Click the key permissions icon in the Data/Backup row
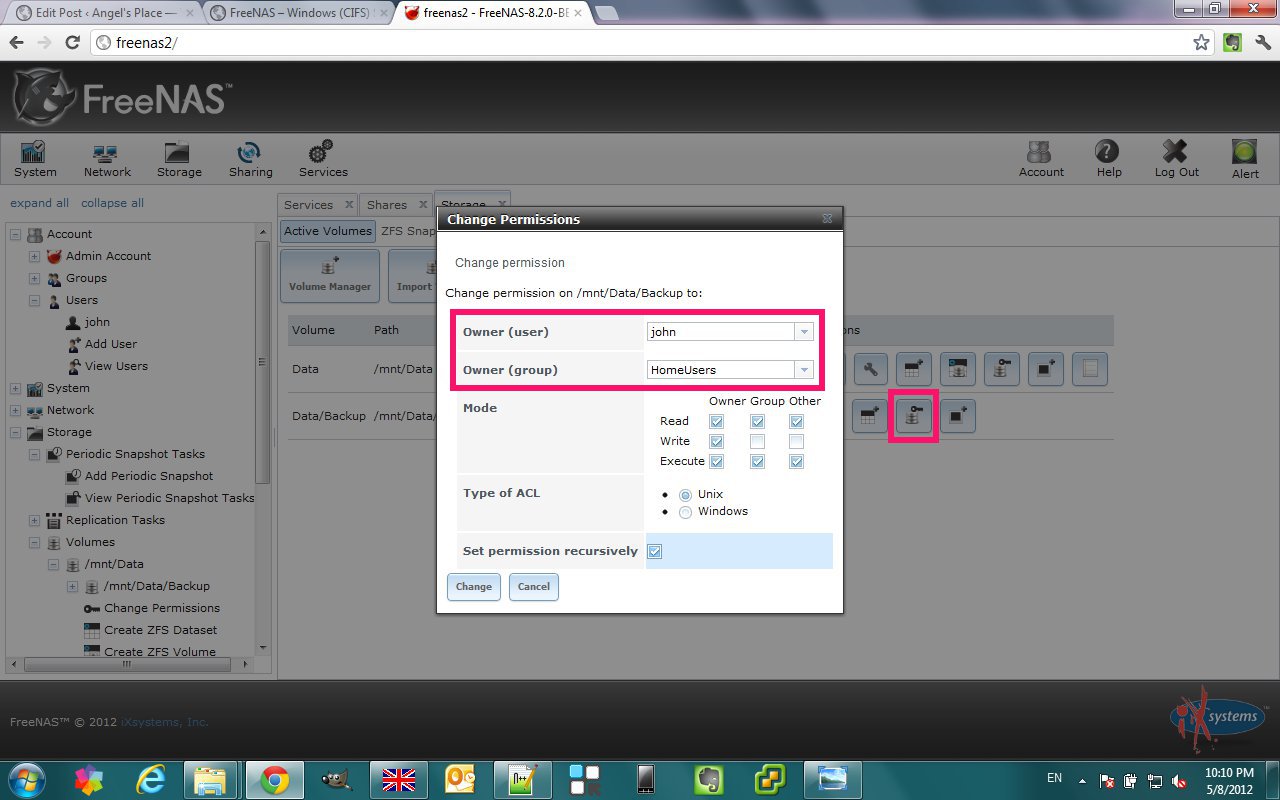Image resolution: width=1280 pixels, height=800 pixels. click(x=913, y=416)
